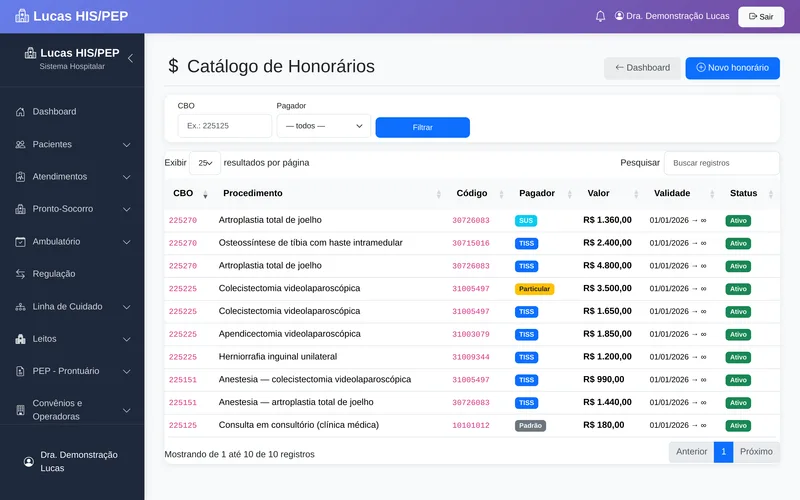800x500 pixels.
Task: Click value R$ 990,00
Action: click(604, 380)
